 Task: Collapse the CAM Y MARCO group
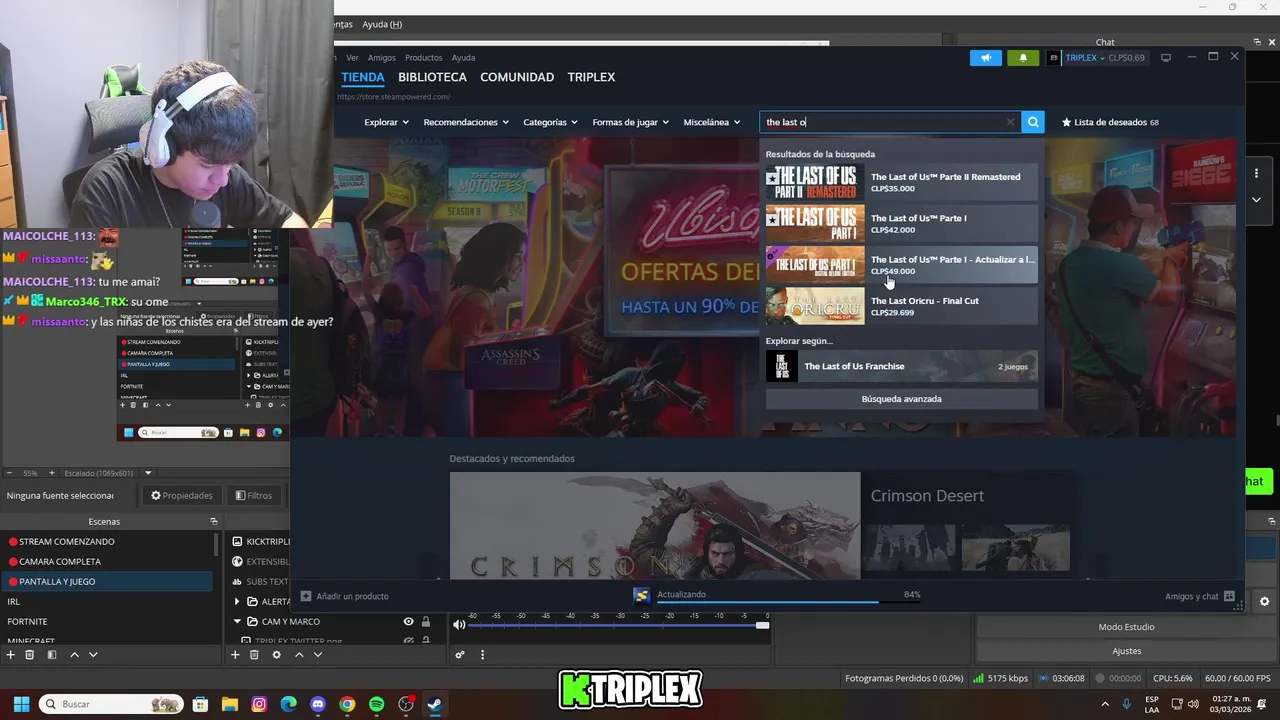tap(237, 621)
